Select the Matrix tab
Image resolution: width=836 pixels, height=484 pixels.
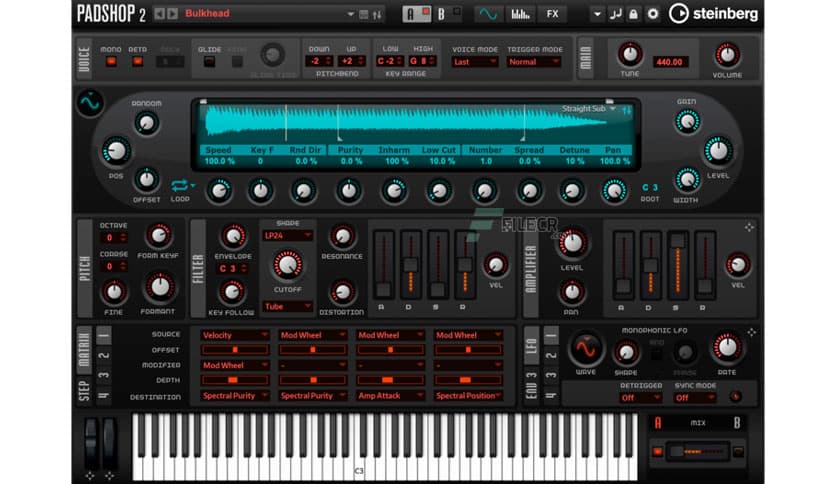[85, 349]
